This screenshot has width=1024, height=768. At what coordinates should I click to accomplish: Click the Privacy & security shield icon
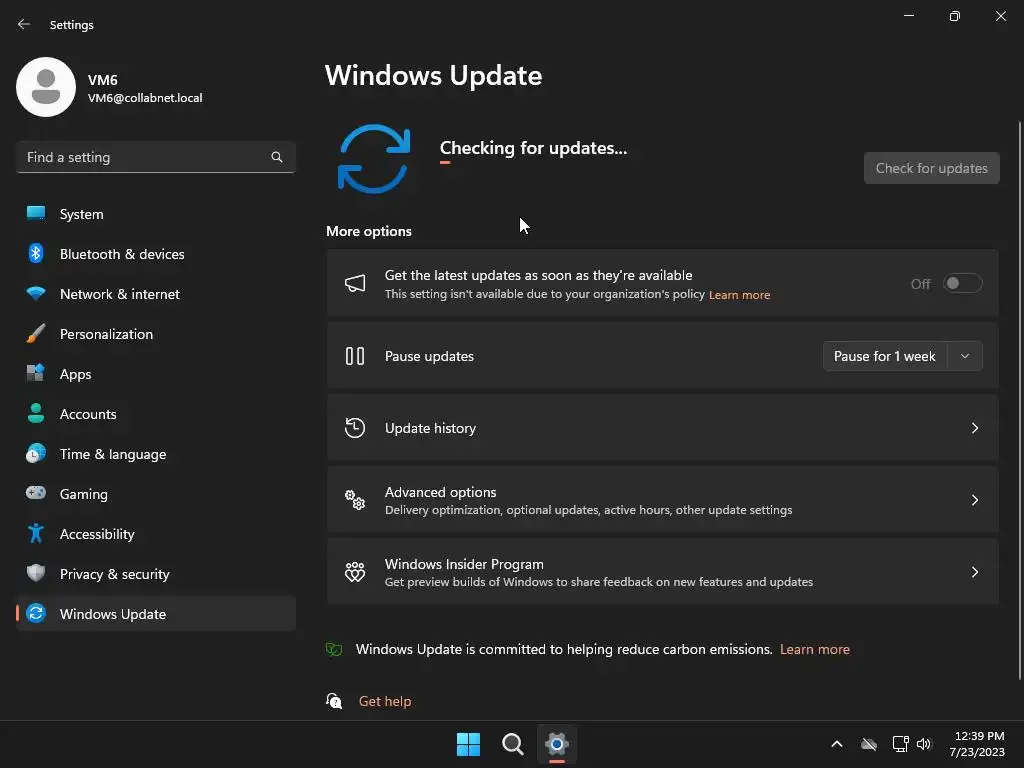[36, 573]
